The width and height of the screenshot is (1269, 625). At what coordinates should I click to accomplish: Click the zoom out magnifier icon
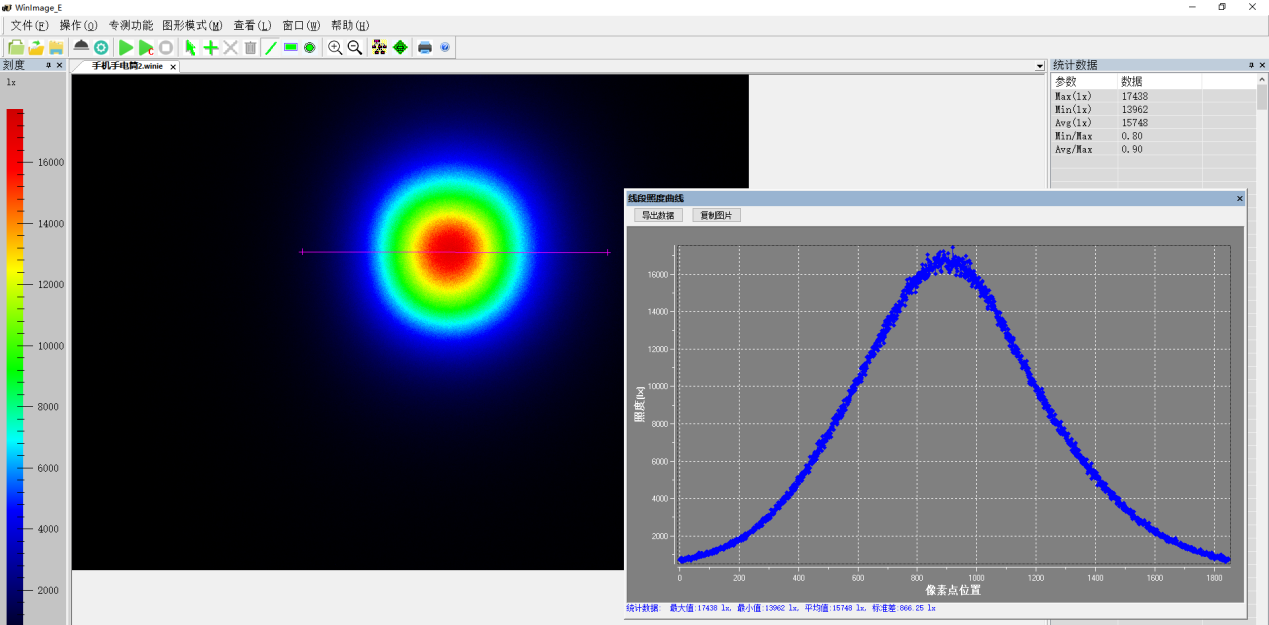[354, 47]
